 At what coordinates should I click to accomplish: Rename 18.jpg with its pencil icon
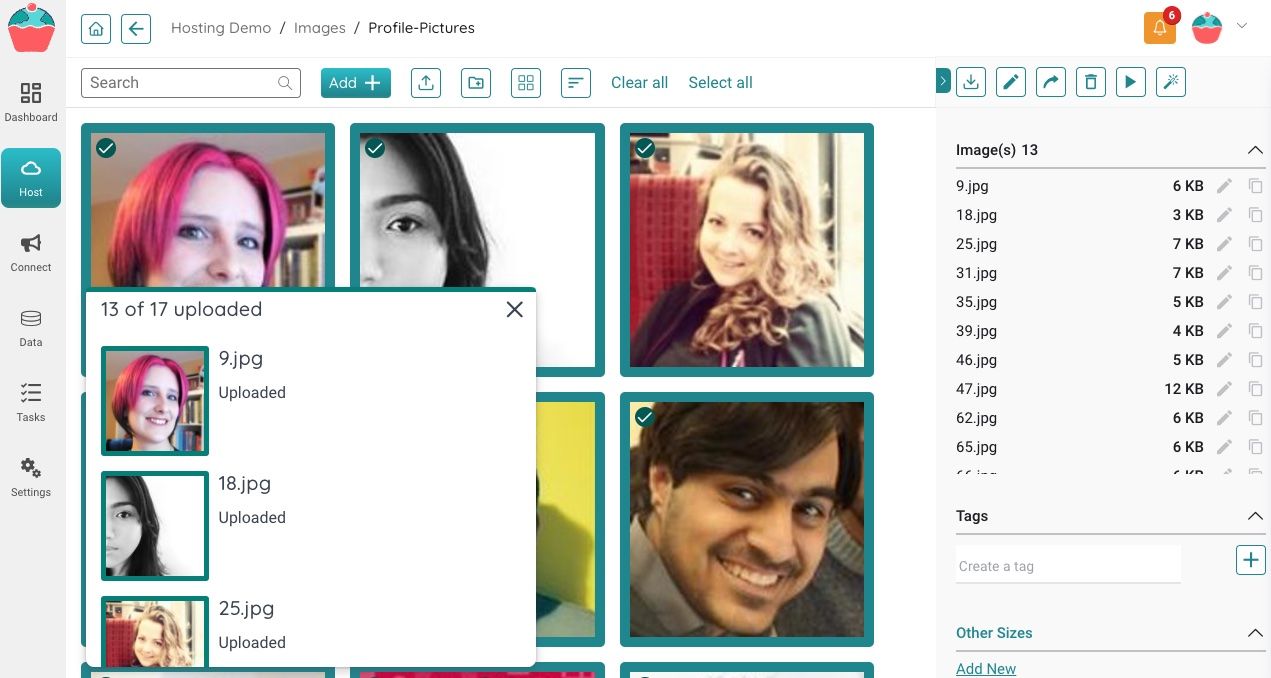coord(1224,215)
